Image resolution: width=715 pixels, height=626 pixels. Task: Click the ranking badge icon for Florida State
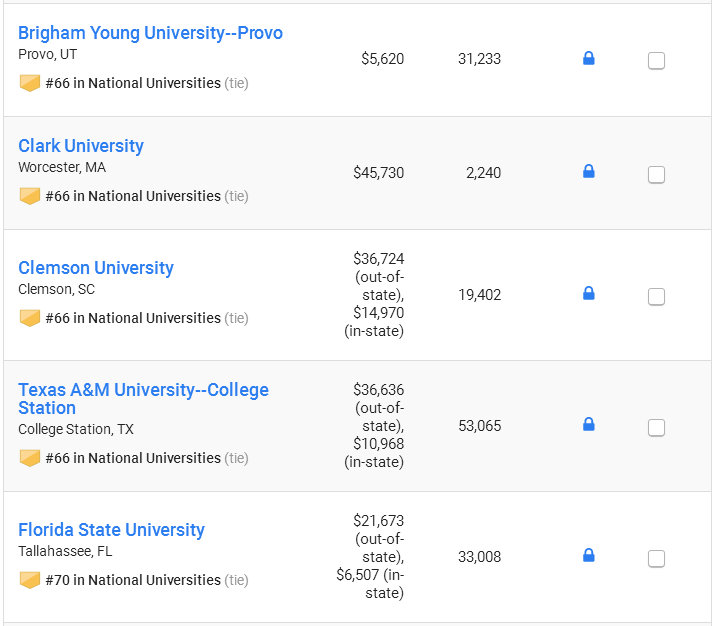30,580
